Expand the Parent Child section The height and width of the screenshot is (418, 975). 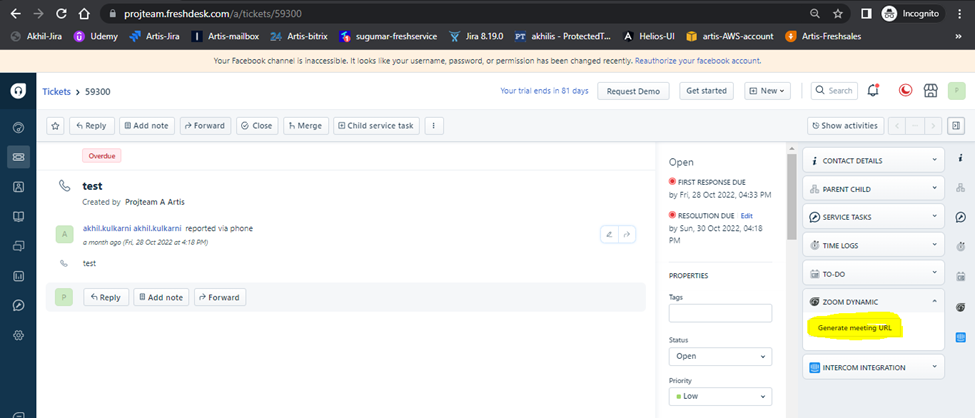coord(873,189)
